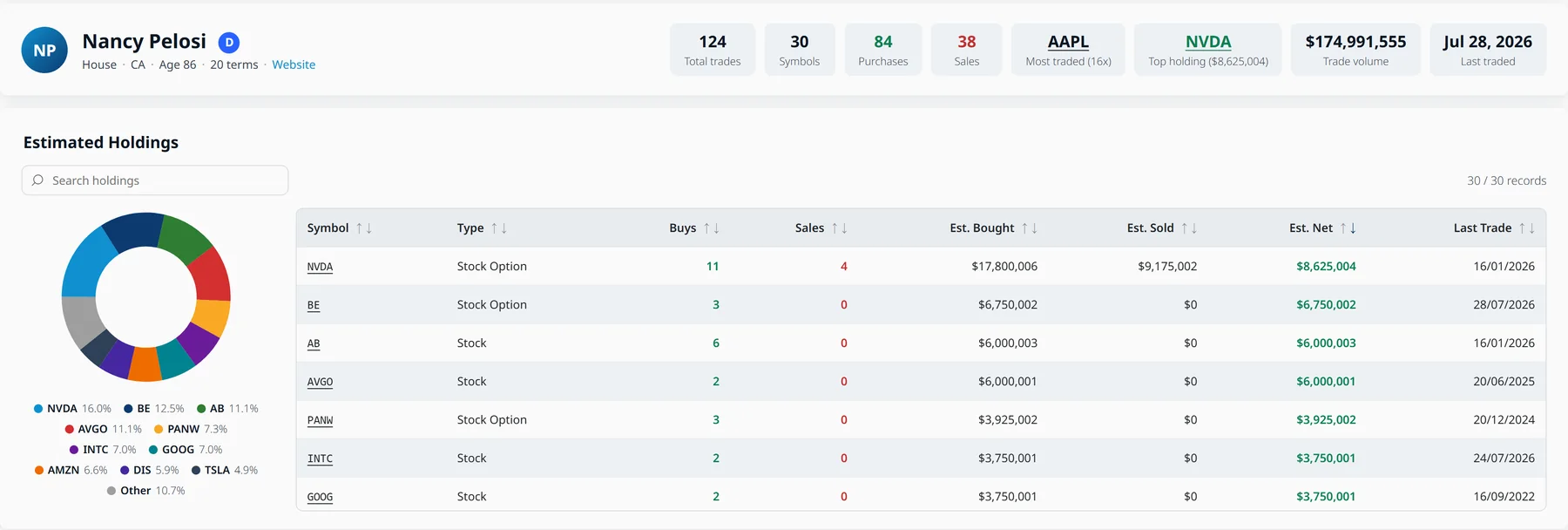The image size is (1568, 530).
Task: Click the $174,991,555 Trade volume card
Action: pyautogui.click(x=1355, y=50)
